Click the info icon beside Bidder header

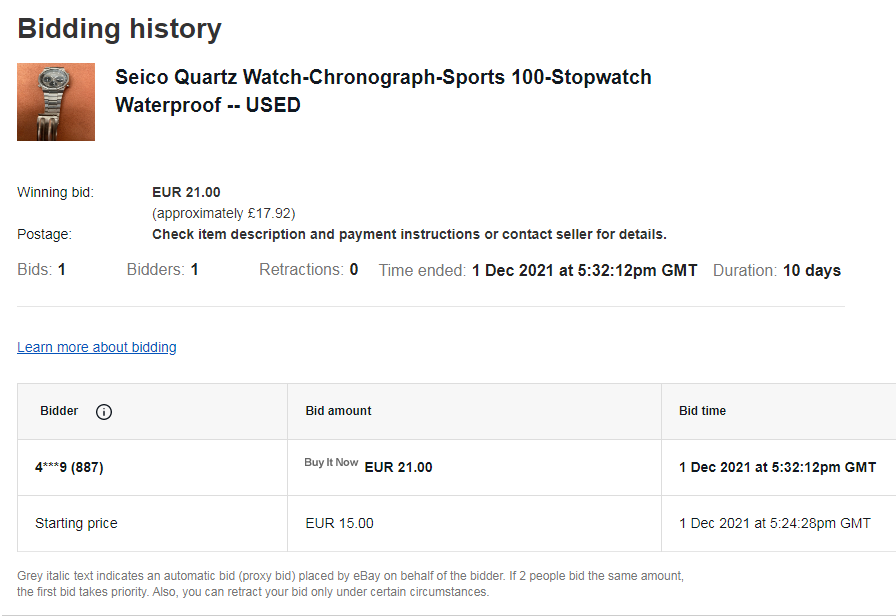point(104,412)
